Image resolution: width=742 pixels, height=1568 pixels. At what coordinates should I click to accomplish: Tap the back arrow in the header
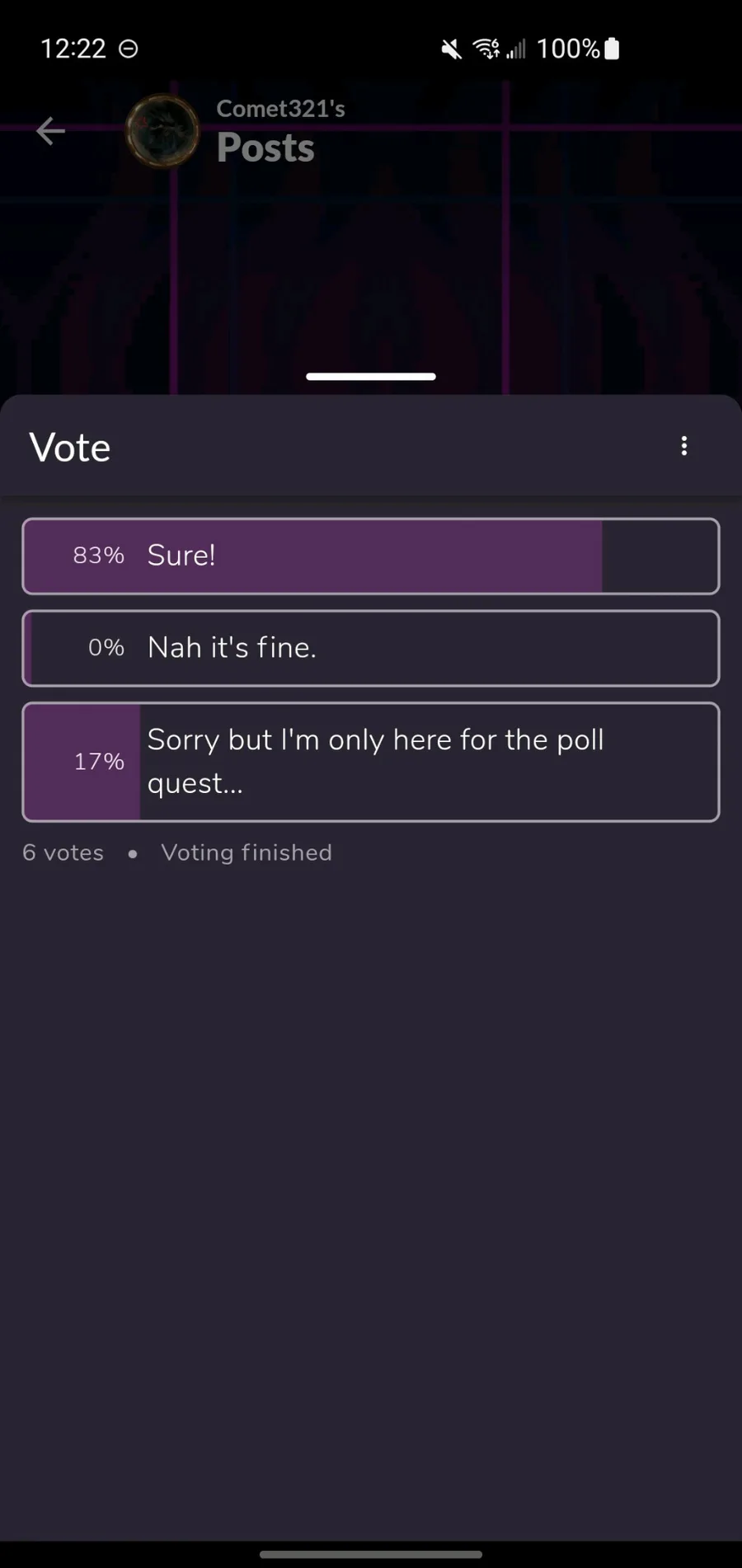tap(50, 131)
